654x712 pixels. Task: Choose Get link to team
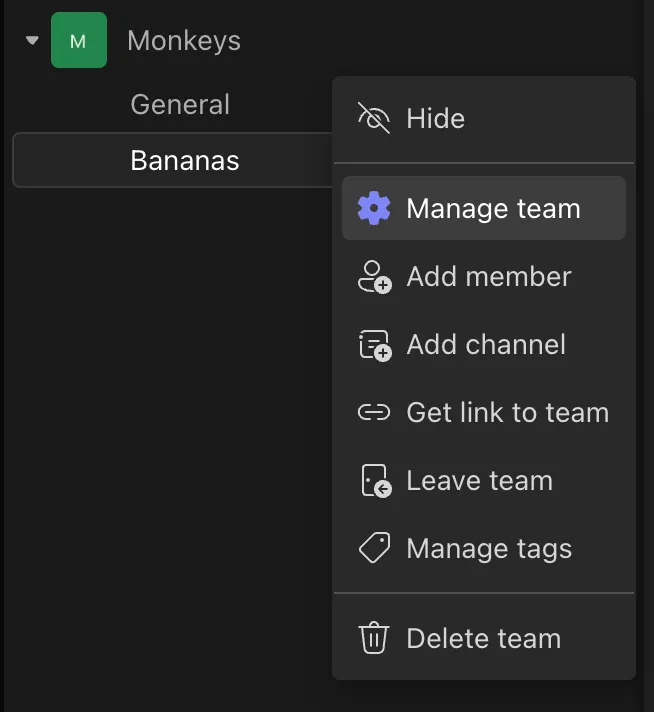(484, 412)
